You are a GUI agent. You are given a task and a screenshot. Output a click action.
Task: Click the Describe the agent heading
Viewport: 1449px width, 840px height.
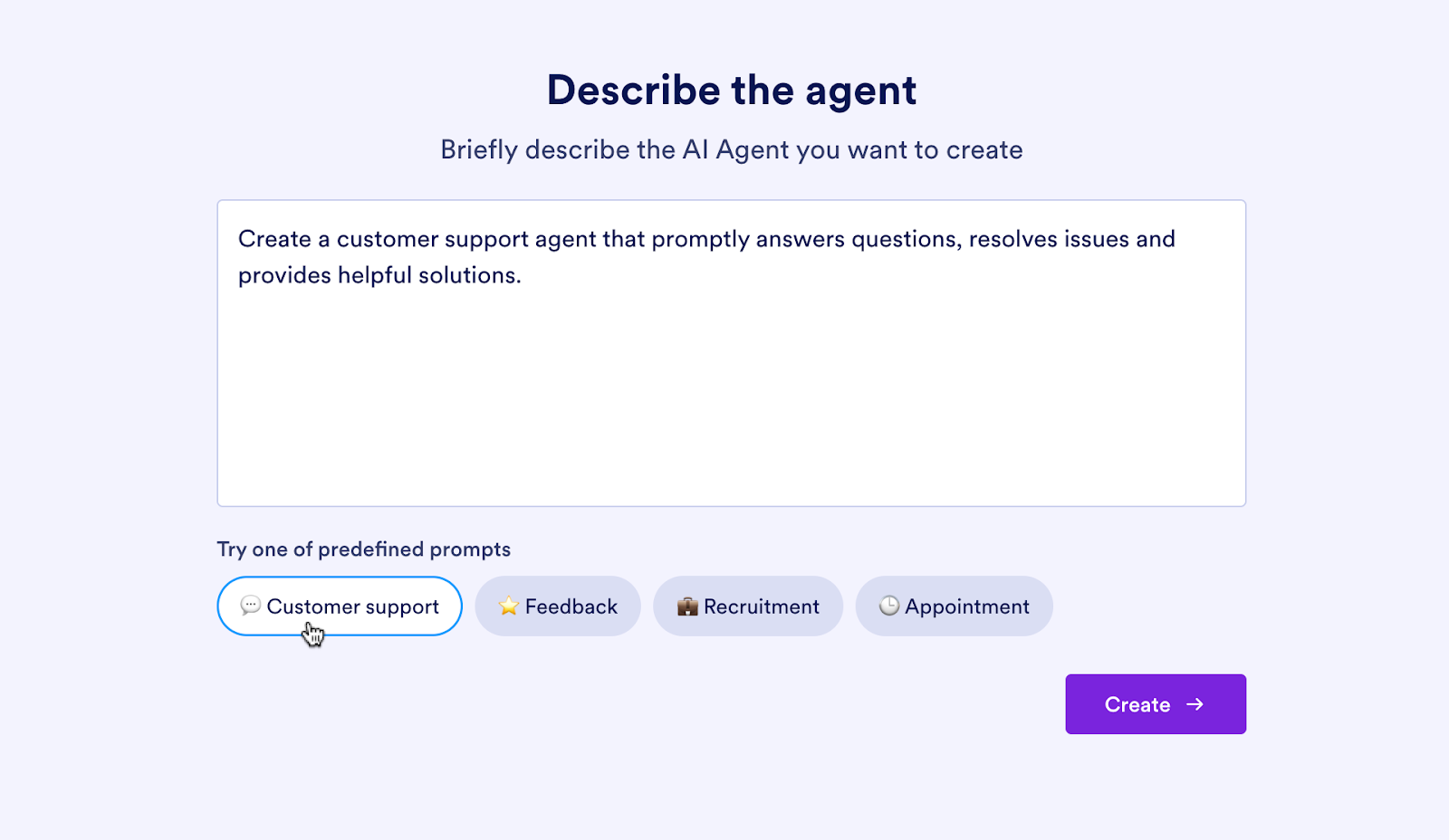click(x=731, y=89)
